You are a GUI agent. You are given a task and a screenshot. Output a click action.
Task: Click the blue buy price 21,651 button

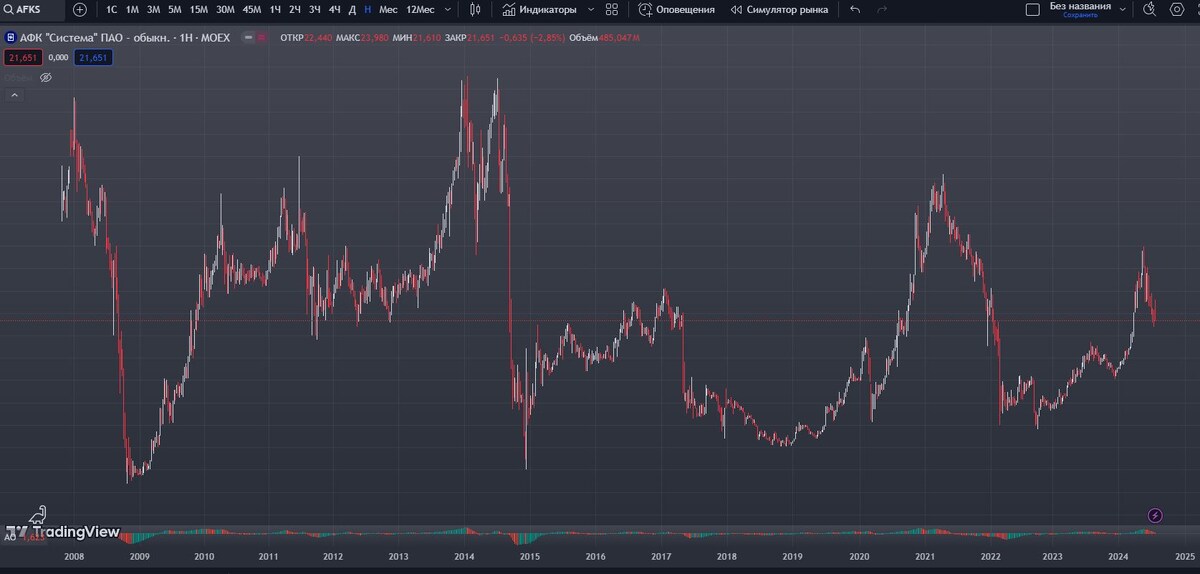(x=92, y=57)
